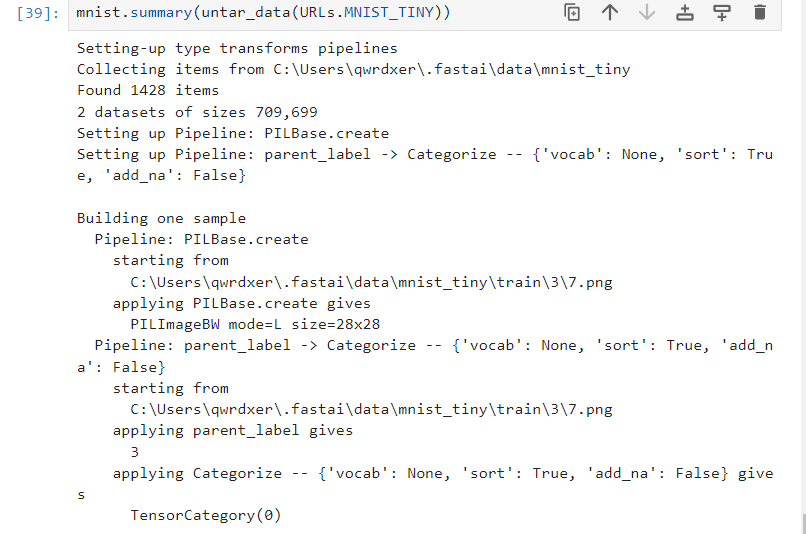Insert a new cell below this one
The height and width of the screenshot is (534, 806).
point(722,13)
